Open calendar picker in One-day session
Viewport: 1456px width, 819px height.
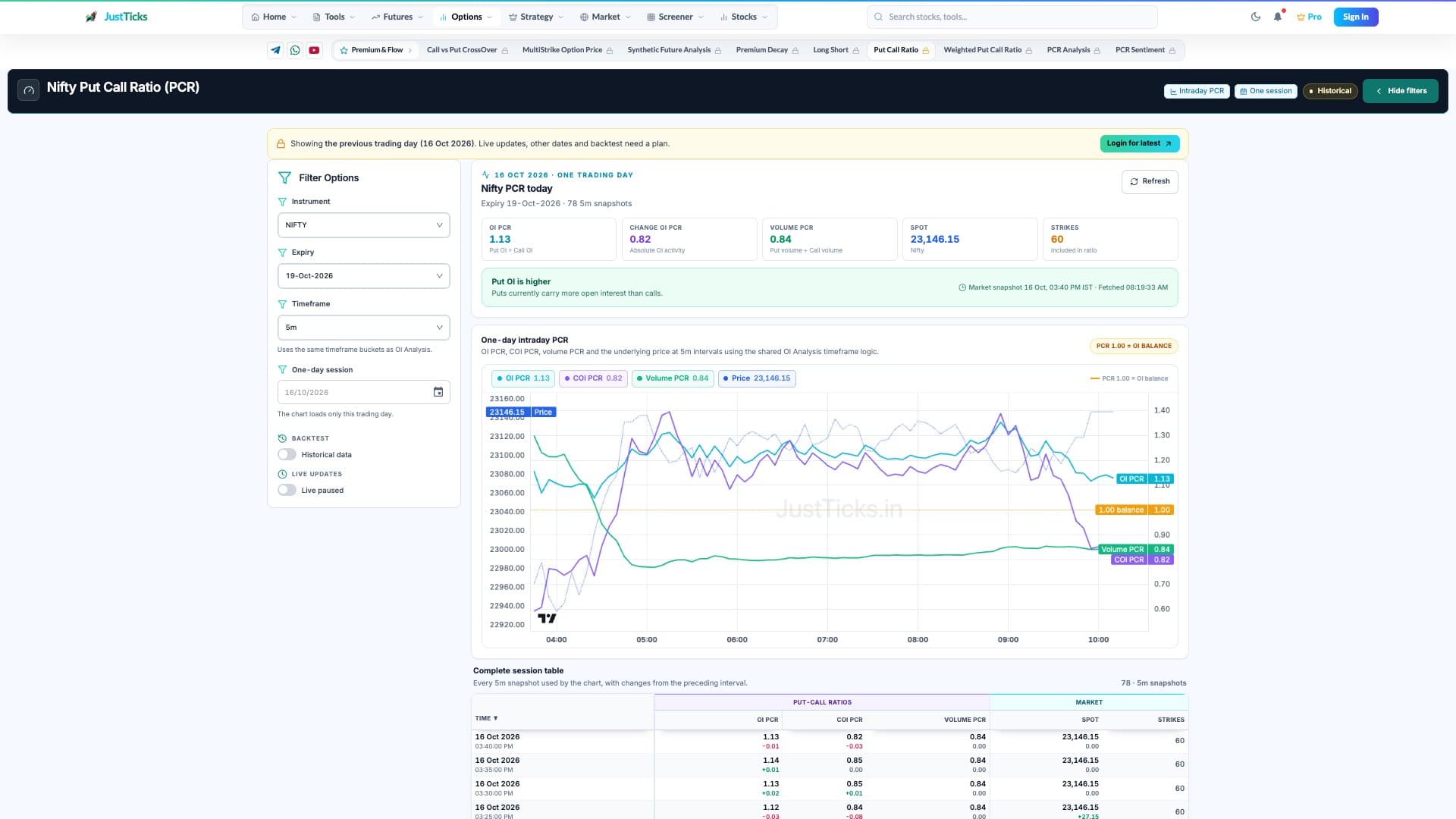(x=438, y=392)
